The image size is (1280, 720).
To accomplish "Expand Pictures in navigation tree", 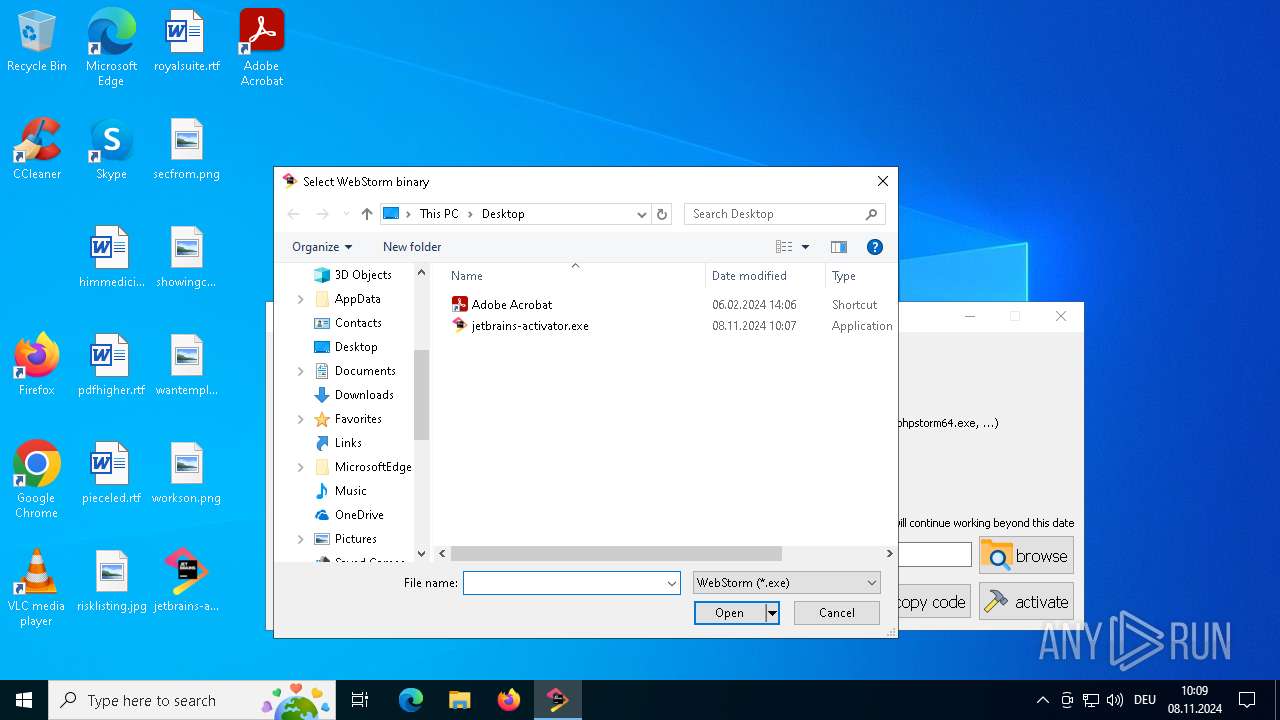I will [x=301, y=539].
